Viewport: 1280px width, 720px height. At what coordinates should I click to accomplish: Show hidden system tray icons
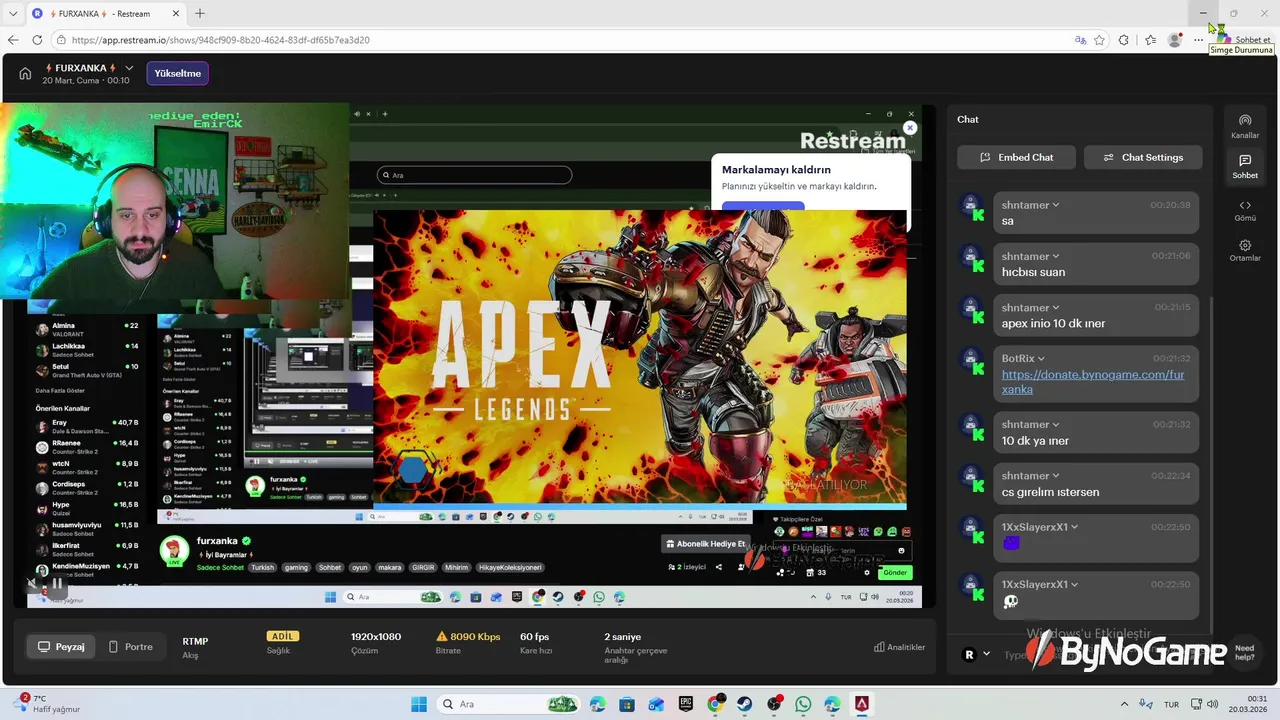[1124, 704]
